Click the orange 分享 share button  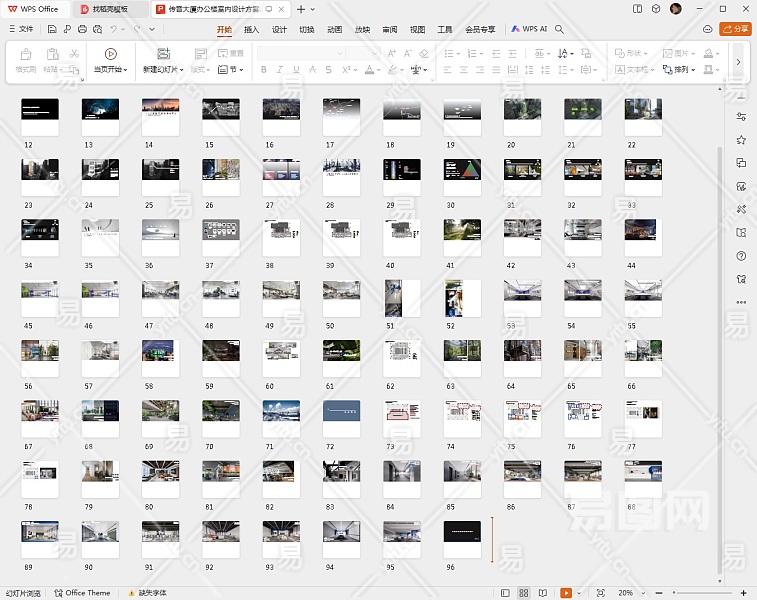(x=735, y=29)
